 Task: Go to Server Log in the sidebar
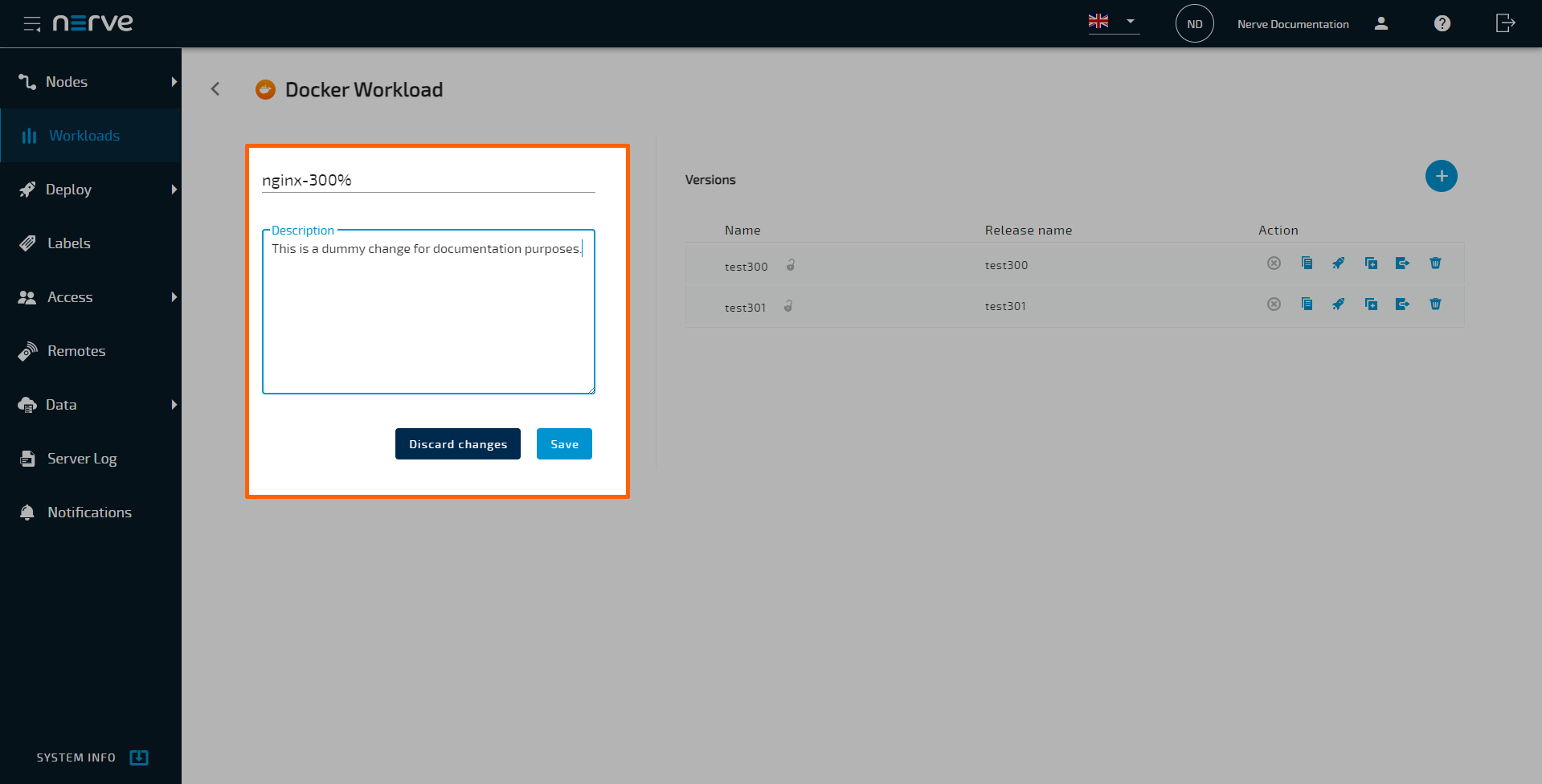pos(81,459)
